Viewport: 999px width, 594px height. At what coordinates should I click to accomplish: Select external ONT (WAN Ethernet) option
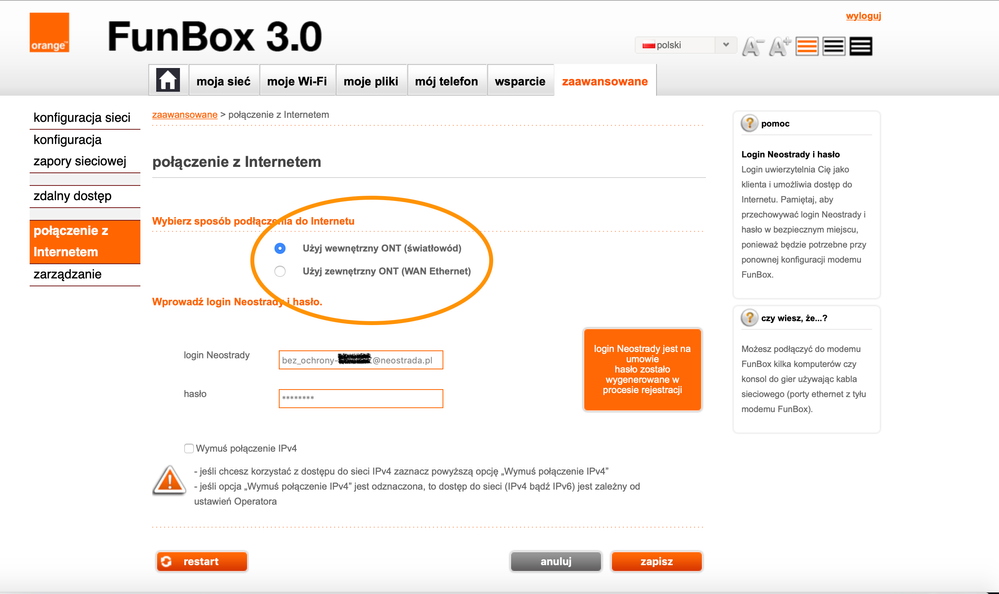[x=280, y=271]
